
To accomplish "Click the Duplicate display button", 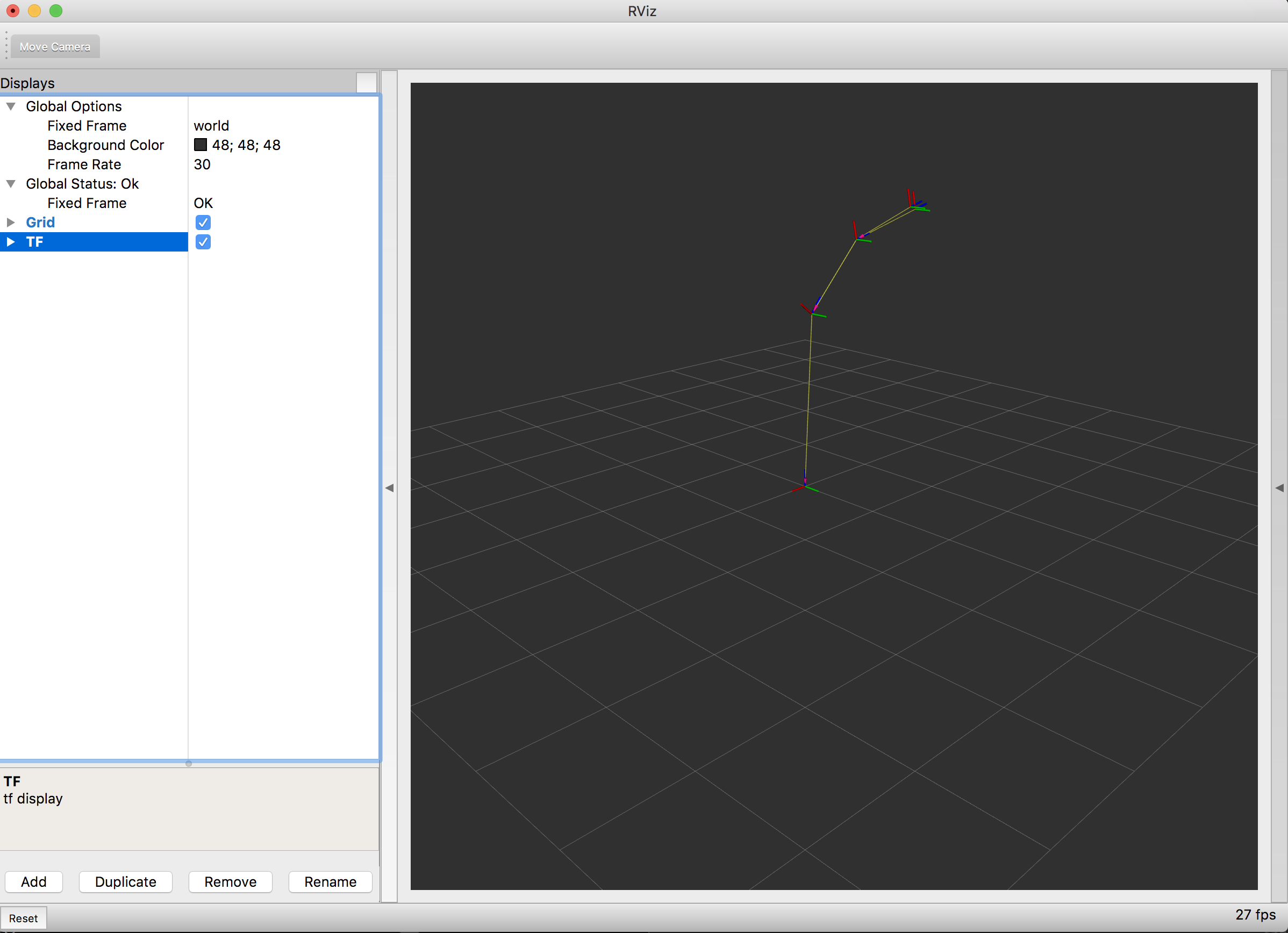I will pos(124,881).
